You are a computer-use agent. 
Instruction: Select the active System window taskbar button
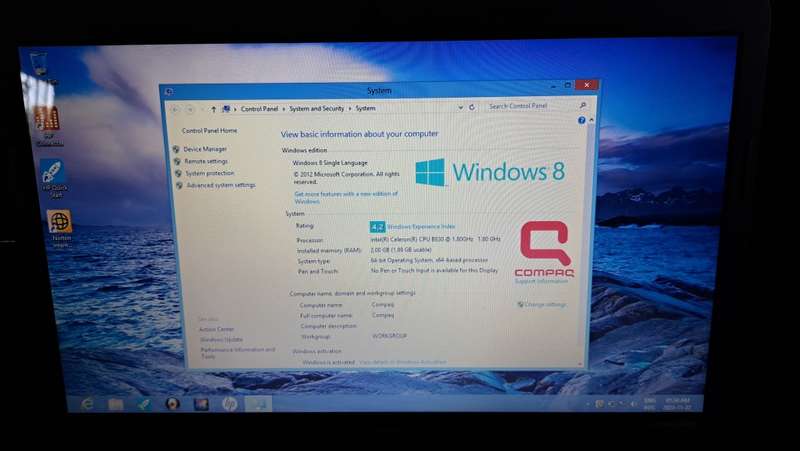coord(258,404)
